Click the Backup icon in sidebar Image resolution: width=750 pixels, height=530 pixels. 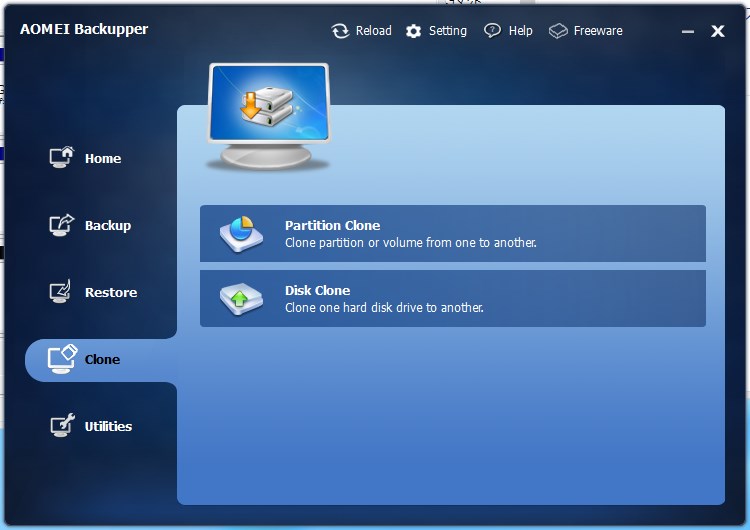(x=62, y=225)
